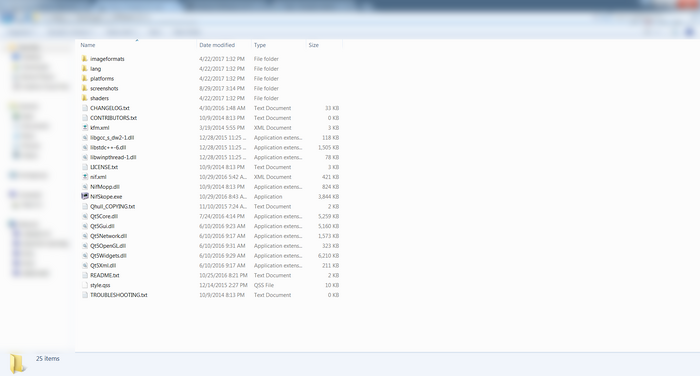The height and width of the screenshot is (376, 700).
Task: Select the shaders folder icon
Action: click(x=85, y=98)
